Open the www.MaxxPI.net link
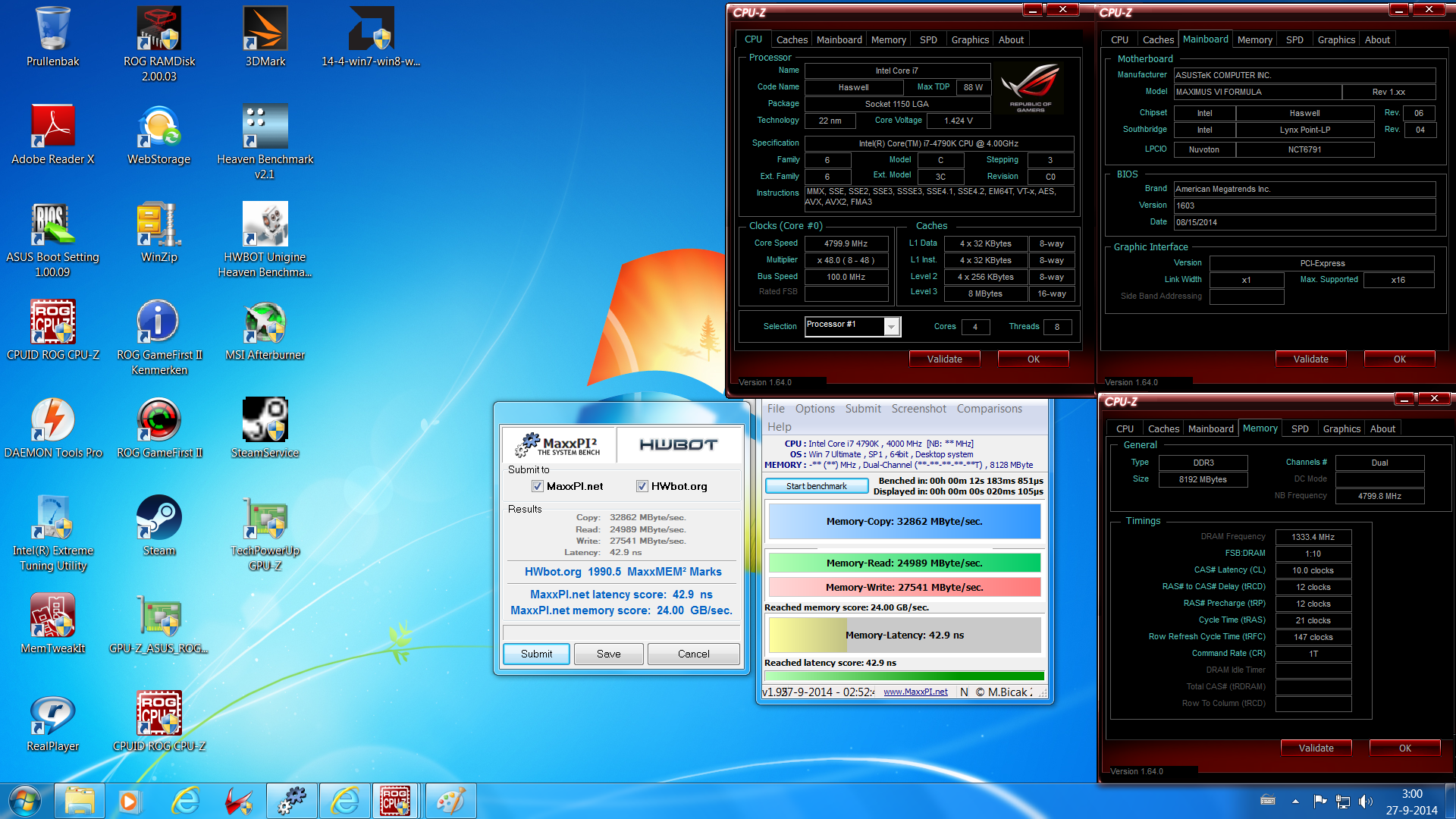1456x819 pixels. coord(915,692)
